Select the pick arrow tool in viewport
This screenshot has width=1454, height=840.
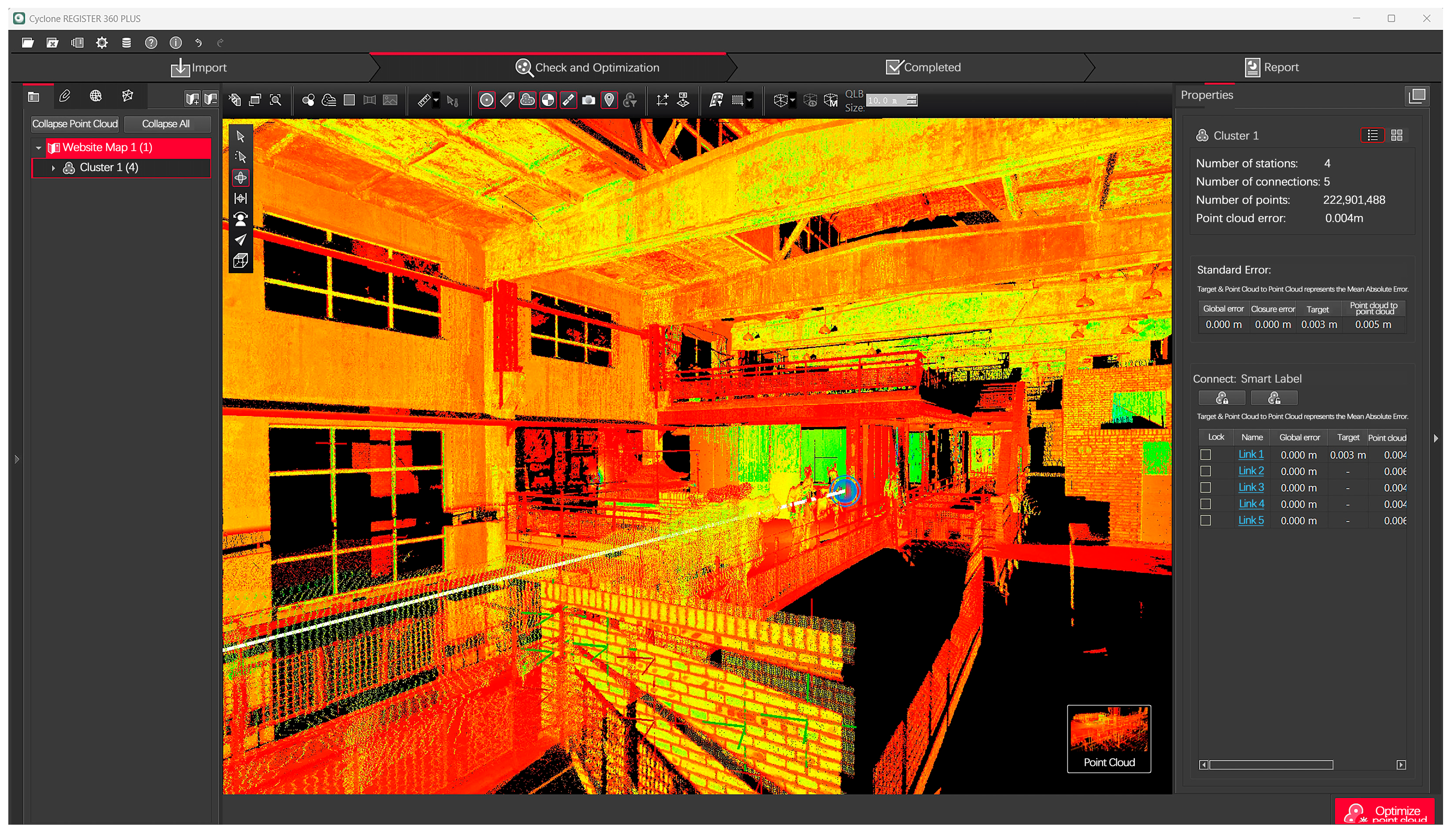[240, 137]
